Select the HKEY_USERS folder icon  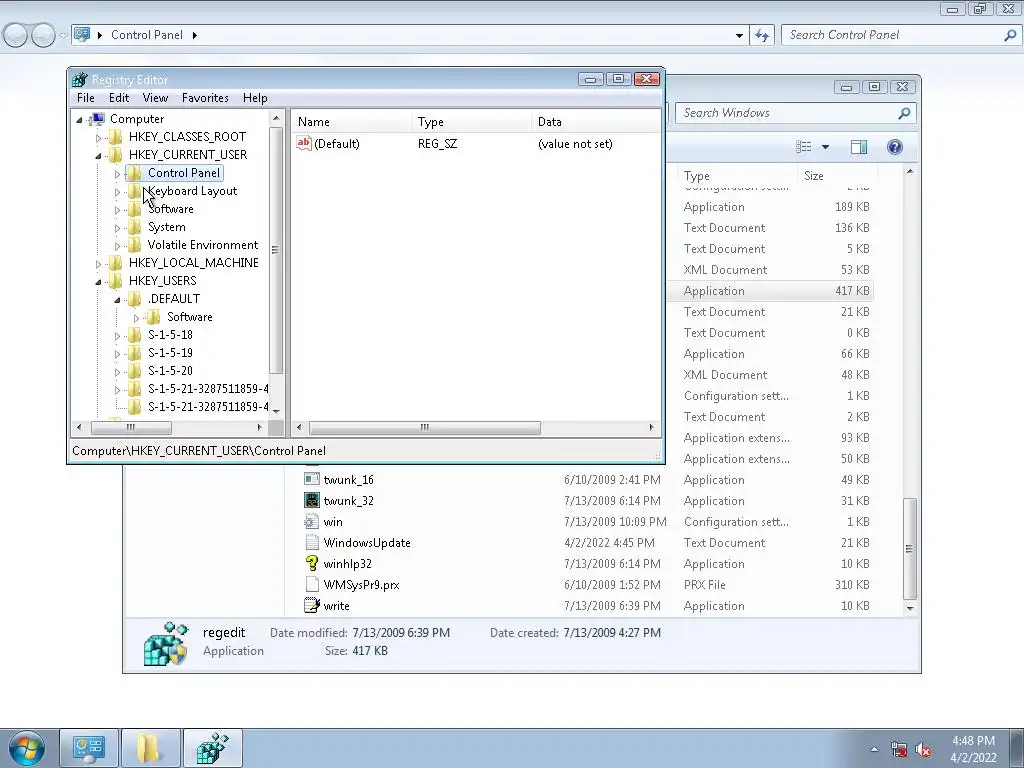click(116, 280)
